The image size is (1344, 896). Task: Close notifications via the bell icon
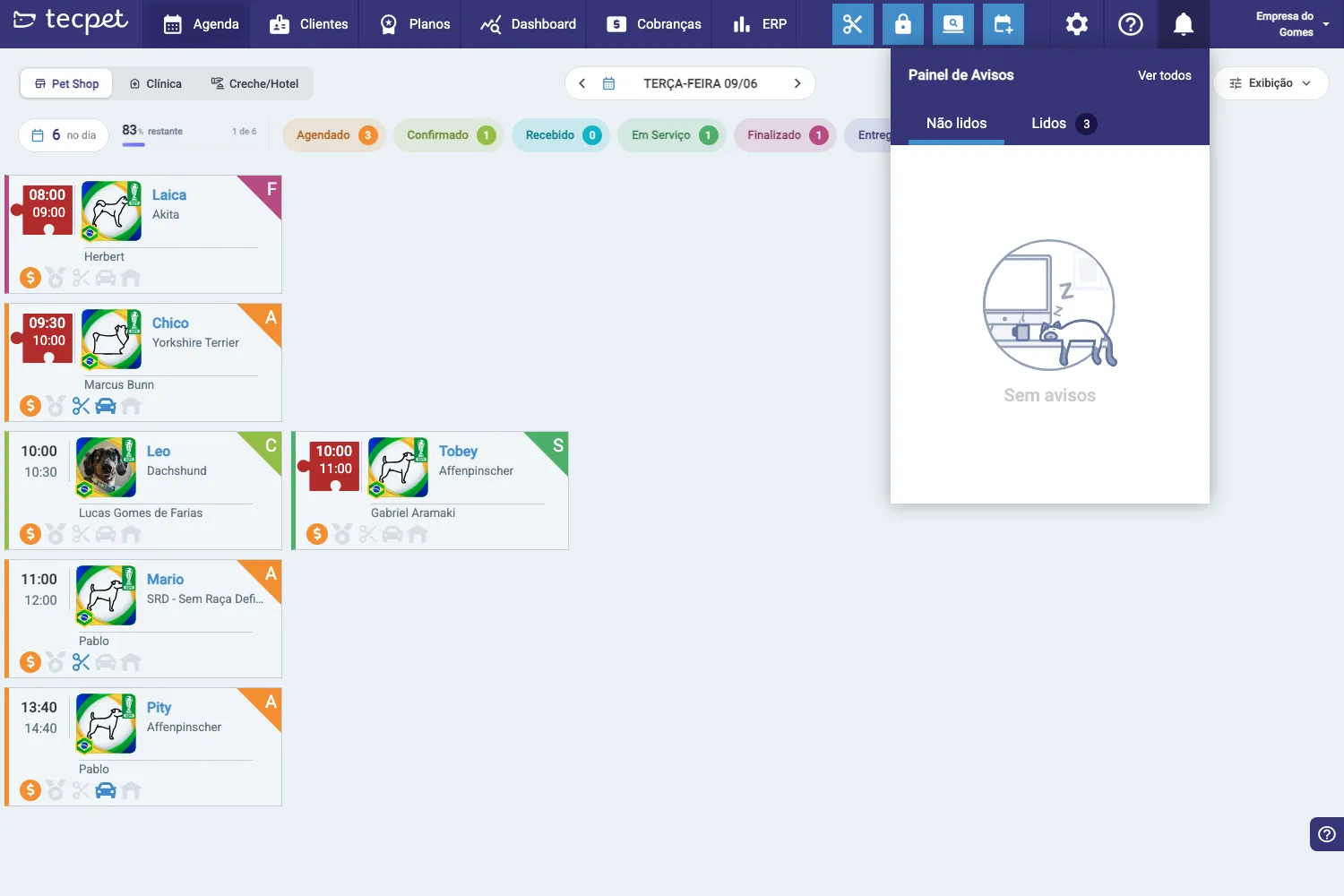coord(1183,24)
